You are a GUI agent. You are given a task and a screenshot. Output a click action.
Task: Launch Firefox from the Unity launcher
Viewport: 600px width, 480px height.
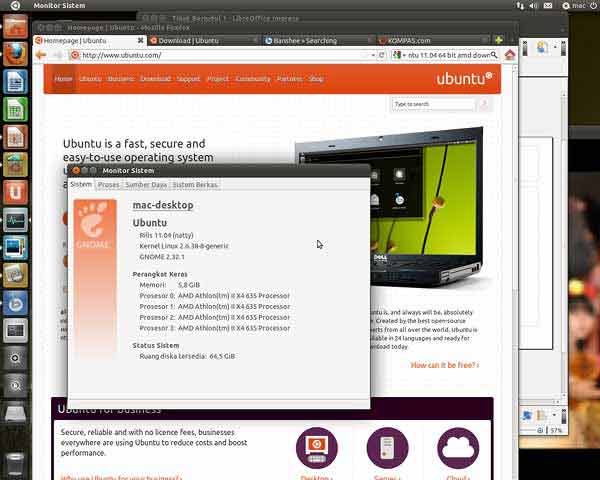point(15,54)
